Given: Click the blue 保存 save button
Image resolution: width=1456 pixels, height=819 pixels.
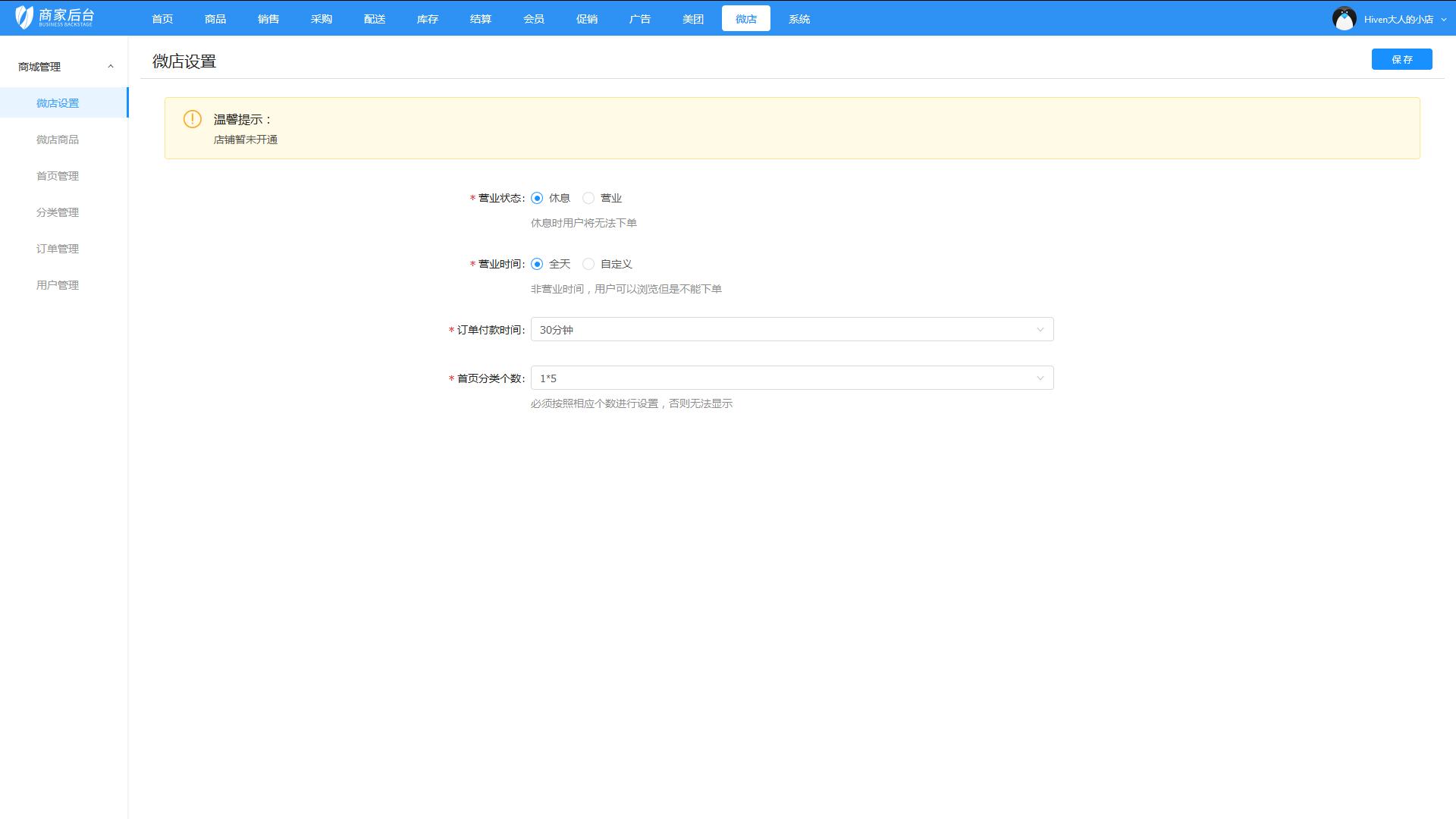Looking at the screenshot, I should click(1401, 59).
